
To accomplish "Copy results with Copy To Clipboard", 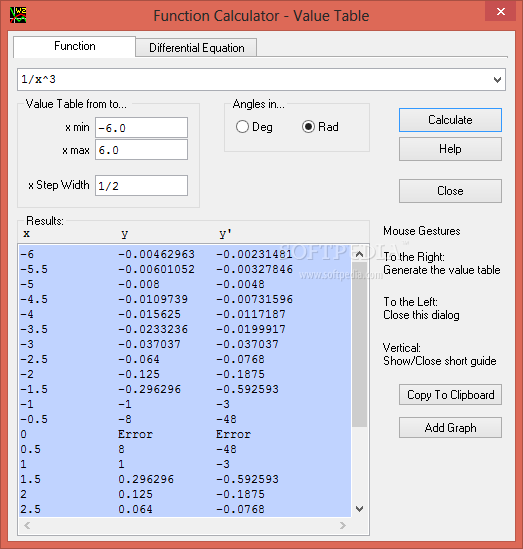I will [450, 395].
